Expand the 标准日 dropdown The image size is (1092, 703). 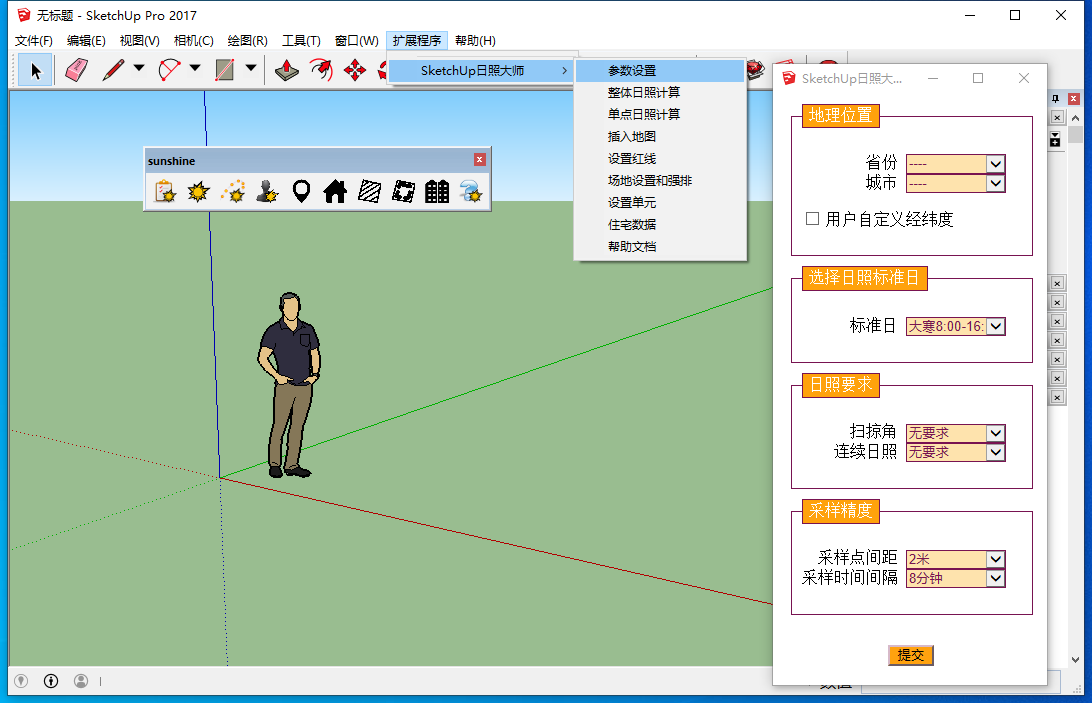995,326
